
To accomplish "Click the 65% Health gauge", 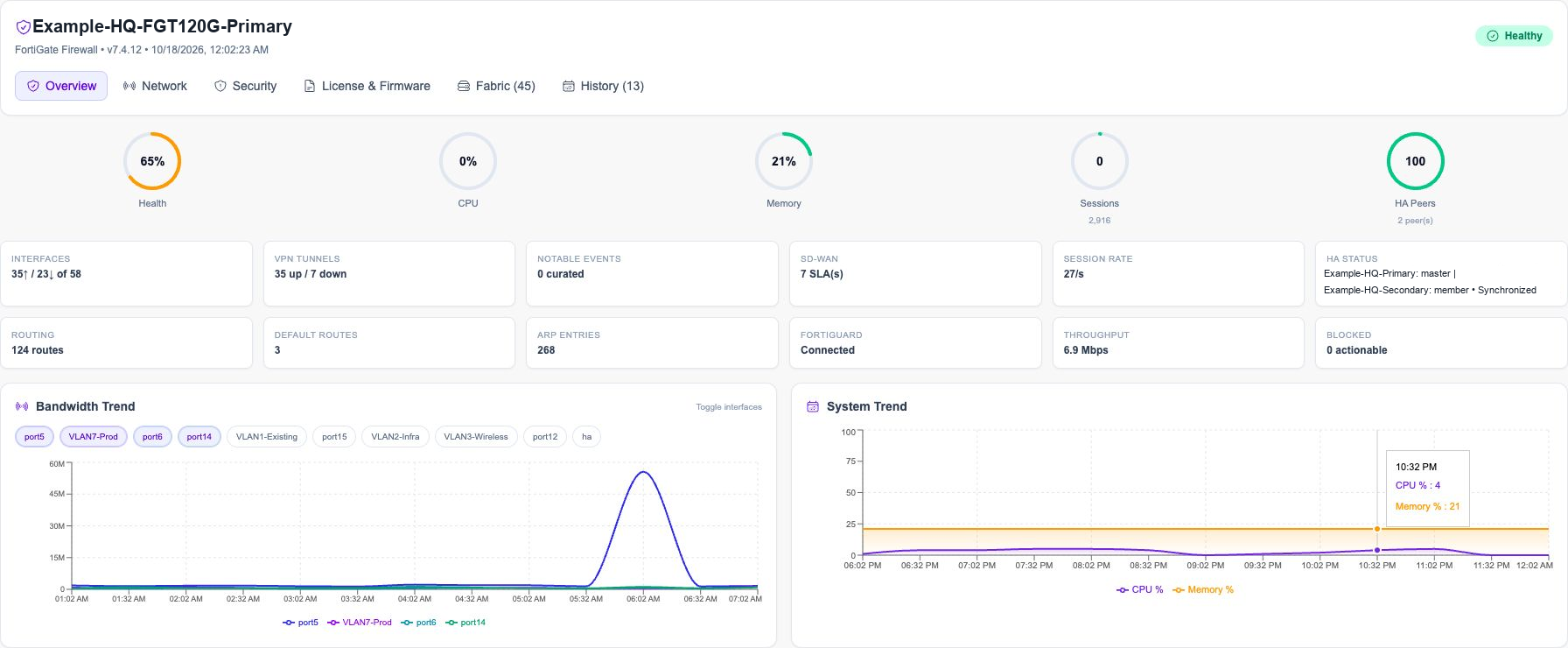I will pos(152,161).
